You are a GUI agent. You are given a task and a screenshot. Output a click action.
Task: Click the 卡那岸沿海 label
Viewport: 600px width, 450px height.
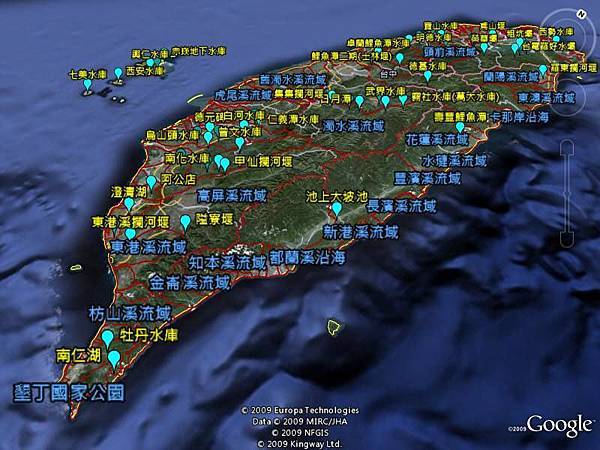(x=519, y=117)
